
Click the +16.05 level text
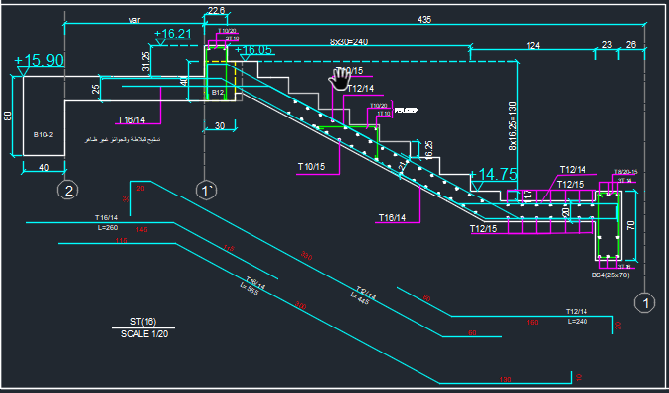(253, 50)
